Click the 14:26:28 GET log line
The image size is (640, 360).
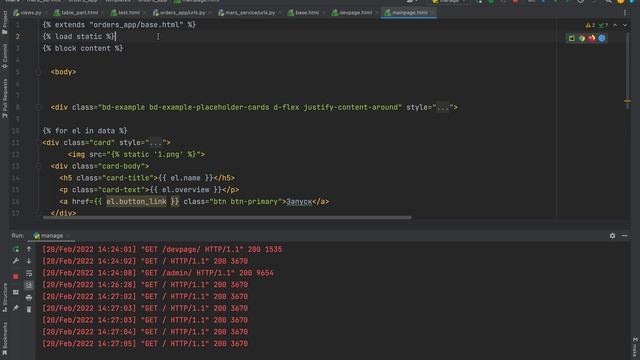tap(145, 285)
